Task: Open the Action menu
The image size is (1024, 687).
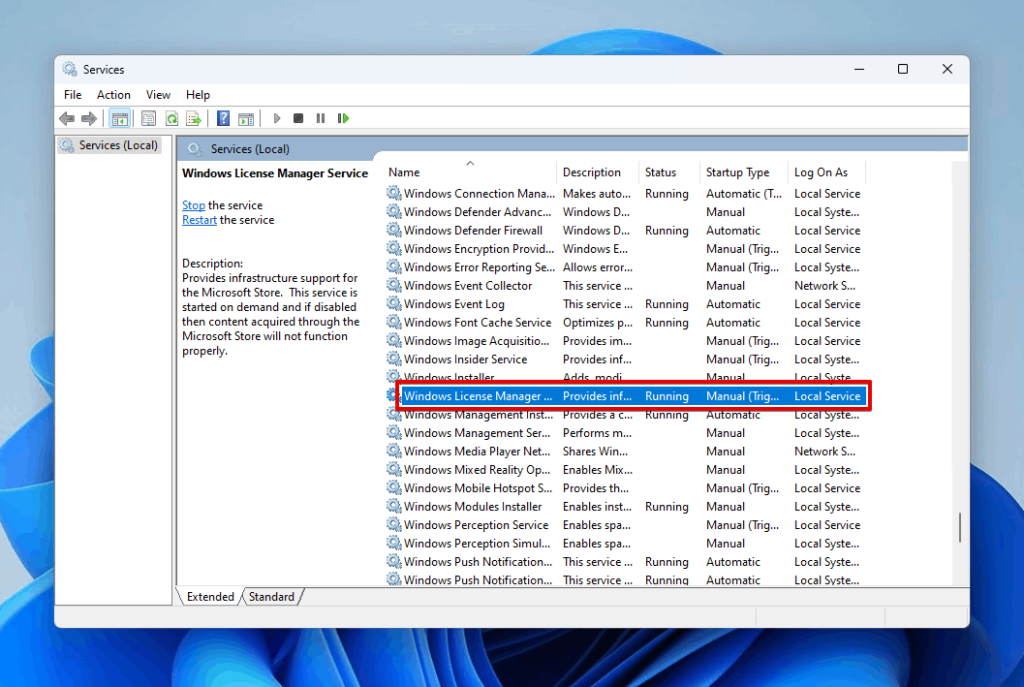Action: click(x=113, y=94)
